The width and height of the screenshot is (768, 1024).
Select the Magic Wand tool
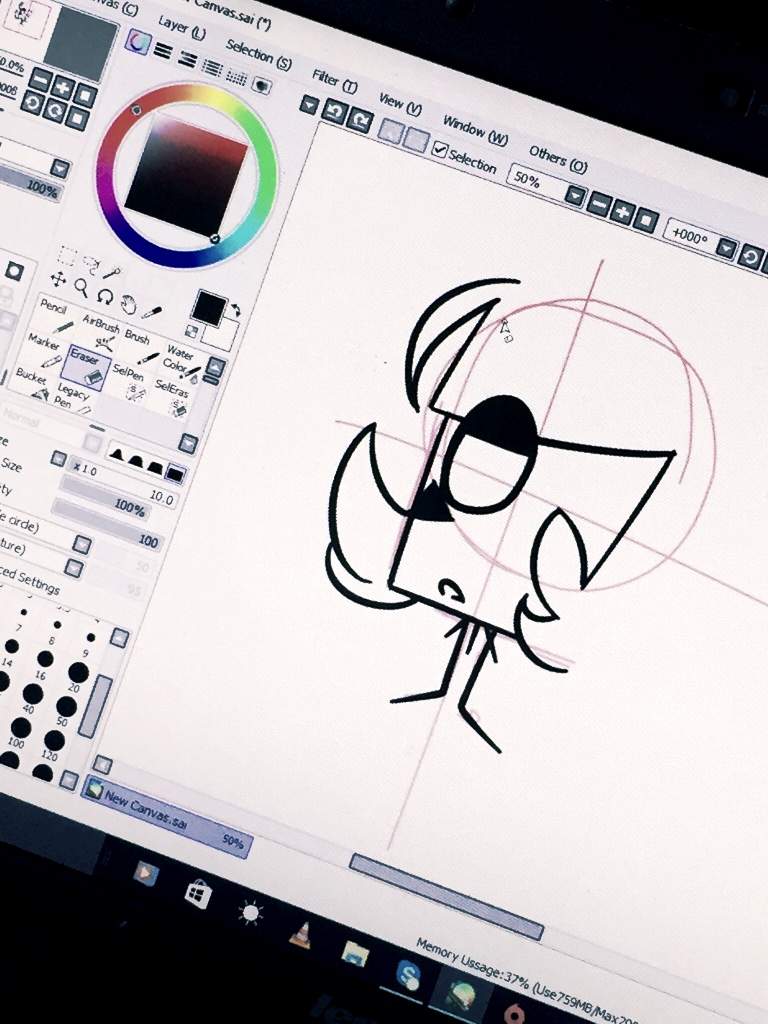tap(113, 271)
